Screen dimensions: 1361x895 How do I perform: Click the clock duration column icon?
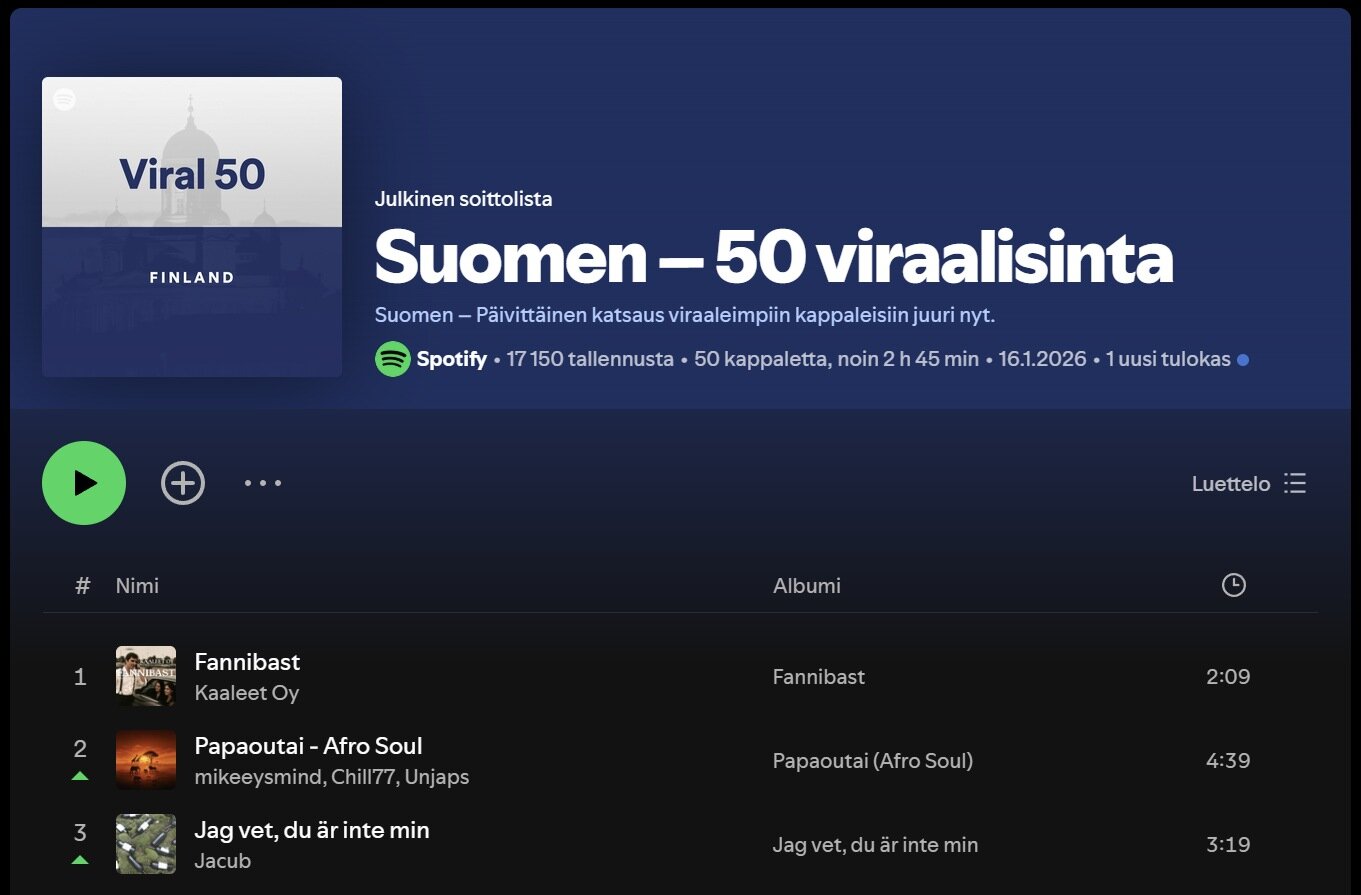[x=1233, y=585]
